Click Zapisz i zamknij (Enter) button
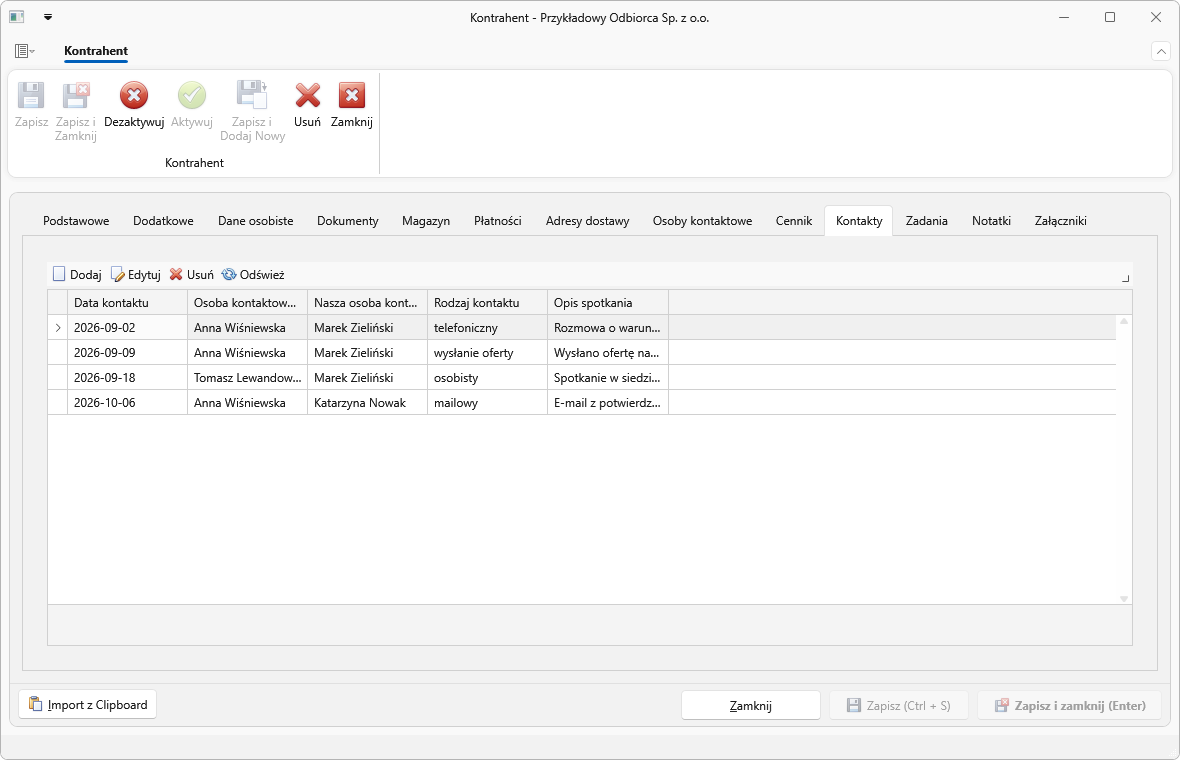 click(x=1069, y=705)
